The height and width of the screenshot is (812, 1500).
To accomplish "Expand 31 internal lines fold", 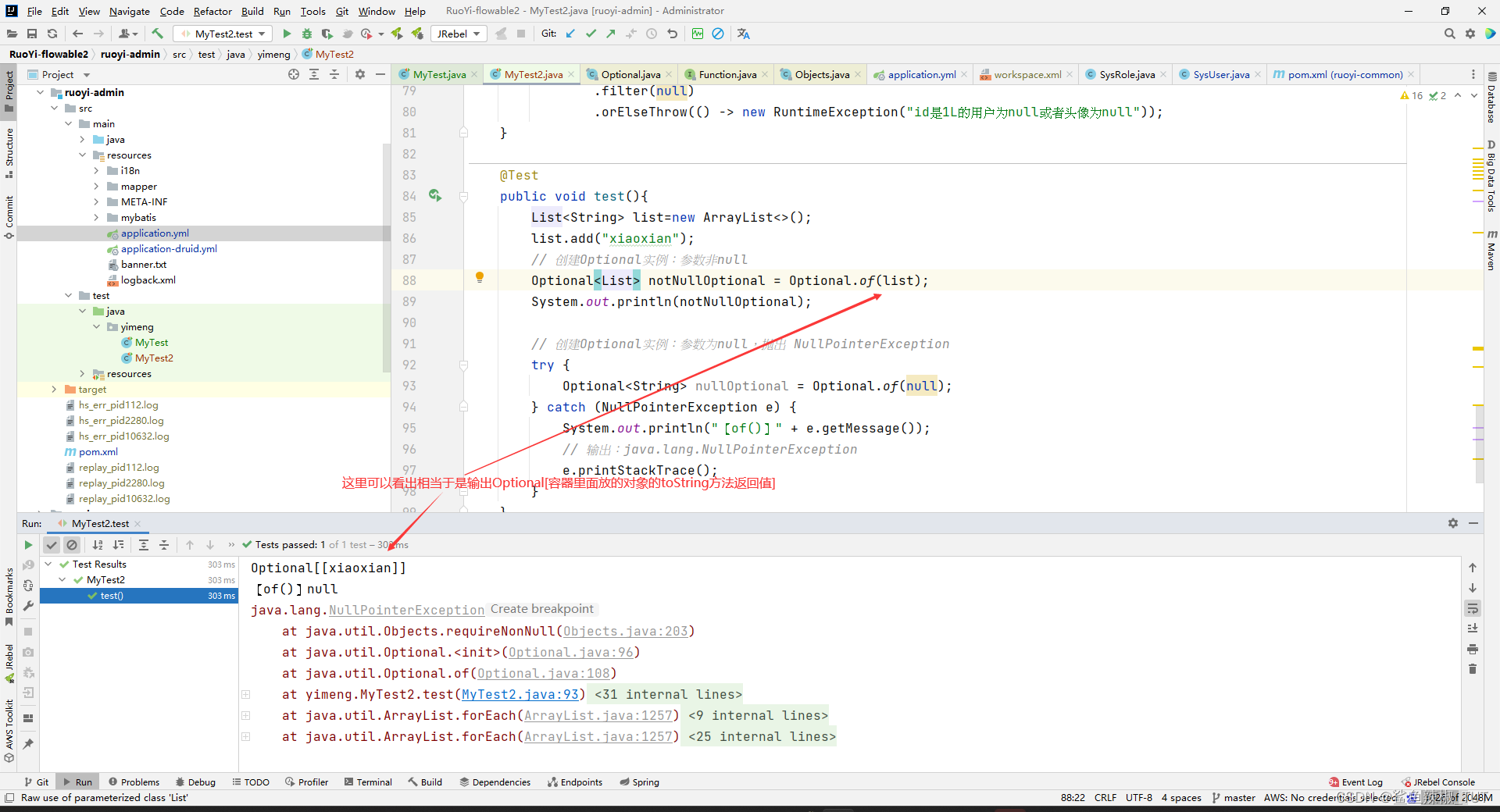I will point(668,694).
